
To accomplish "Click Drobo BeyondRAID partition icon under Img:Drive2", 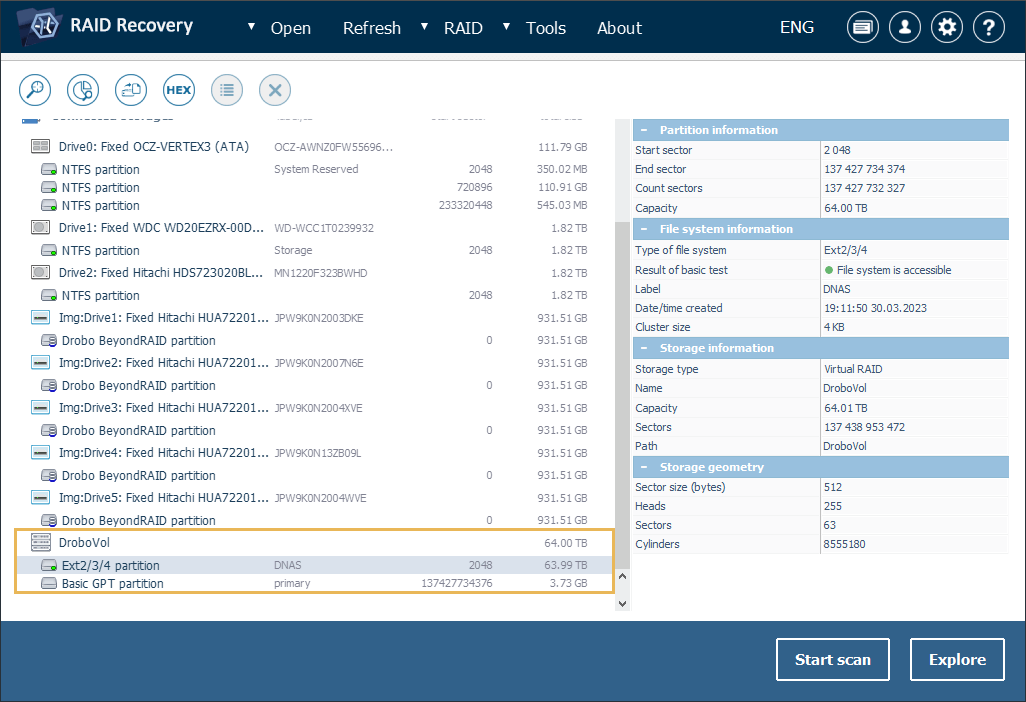I will point(49,386).
